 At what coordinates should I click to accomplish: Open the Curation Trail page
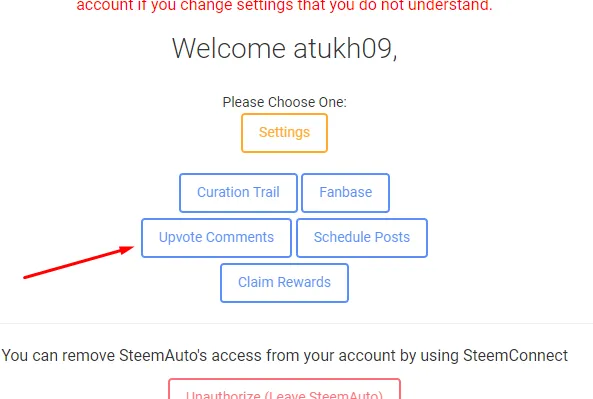(238, 193)
